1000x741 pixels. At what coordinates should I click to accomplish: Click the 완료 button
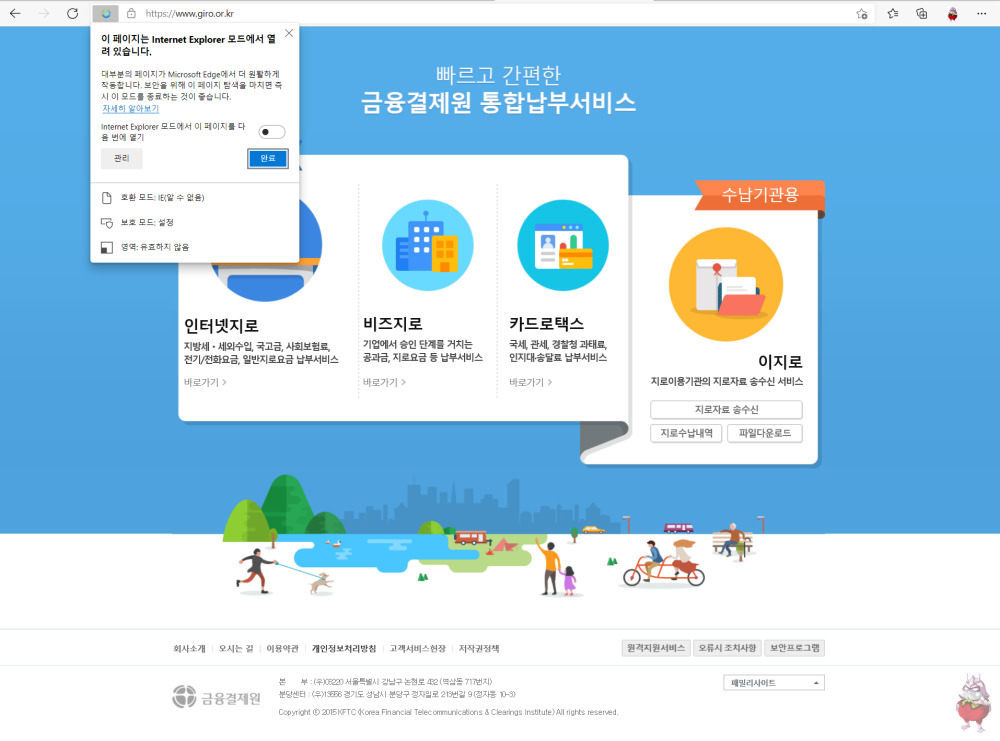[268, 158]
